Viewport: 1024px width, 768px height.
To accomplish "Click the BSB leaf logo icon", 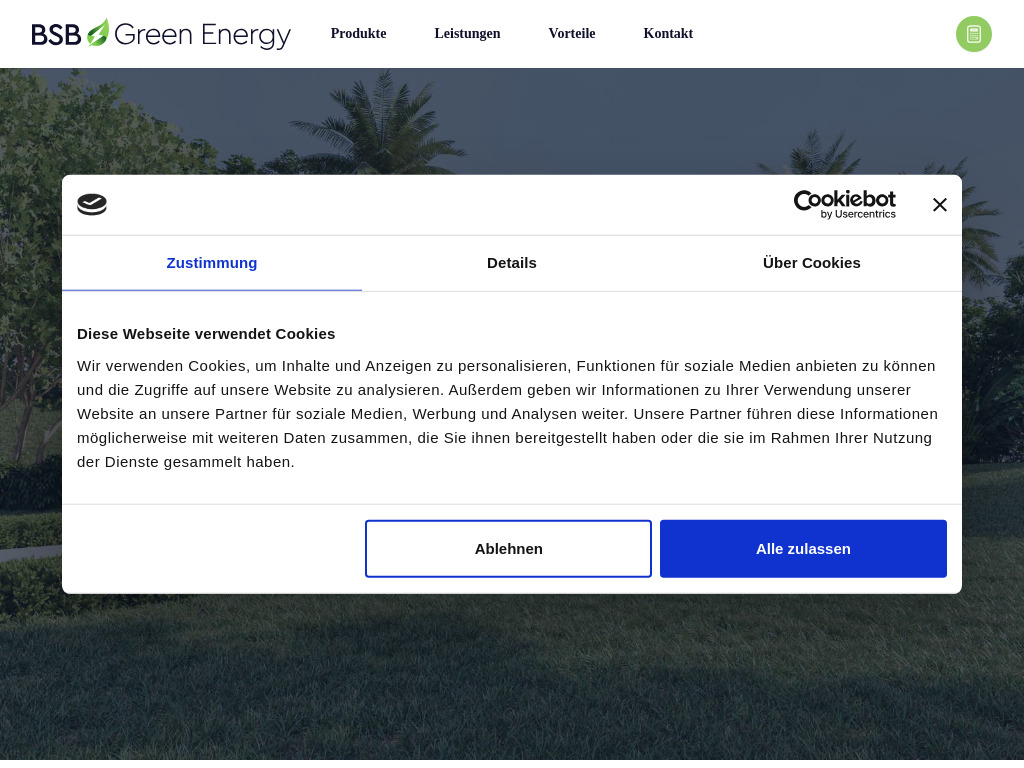I will click(x=96, y=32).
